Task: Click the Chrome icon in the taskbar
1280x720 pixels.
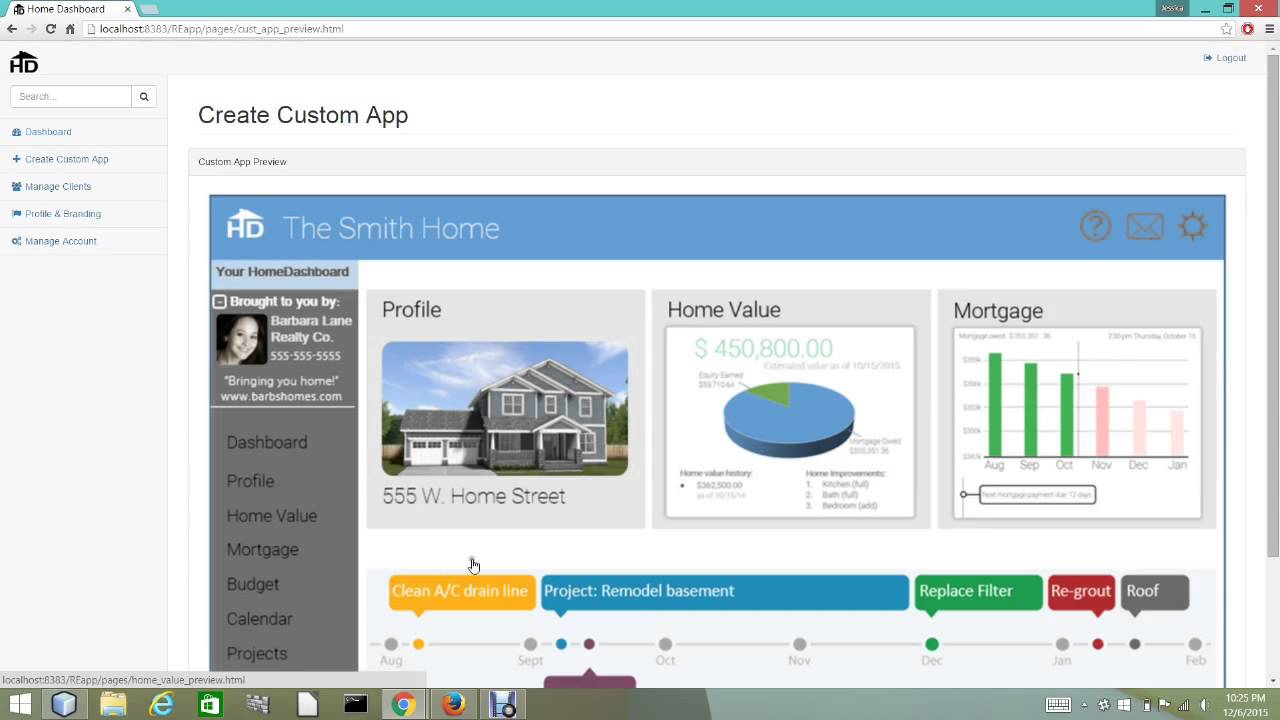Action: [404, 705]
